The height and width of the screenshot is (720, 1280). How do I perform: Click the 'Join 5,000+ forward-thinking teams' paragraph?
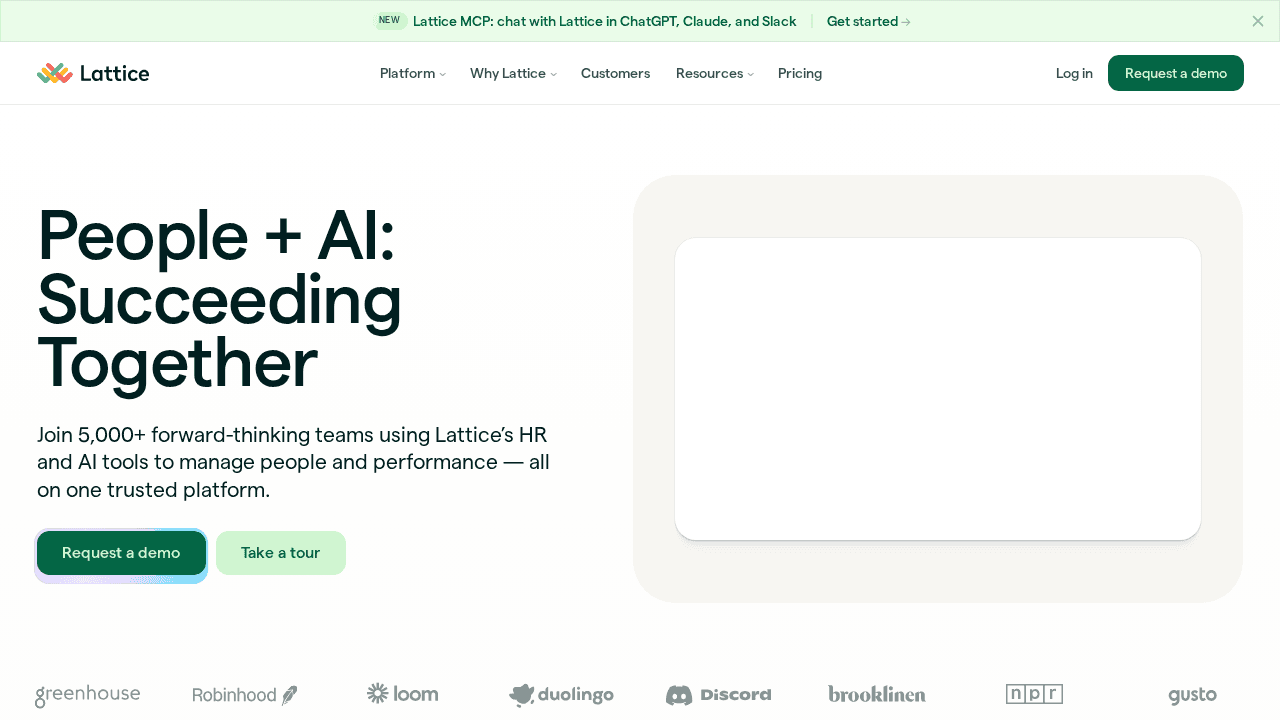point(293,462)
